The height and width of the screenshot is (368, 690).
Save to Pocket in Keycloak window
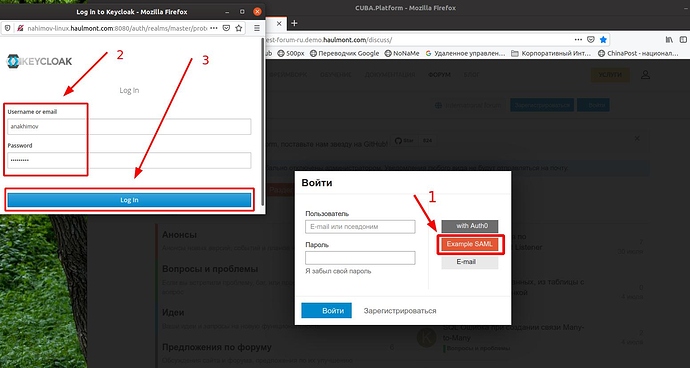tap(226, 28)
